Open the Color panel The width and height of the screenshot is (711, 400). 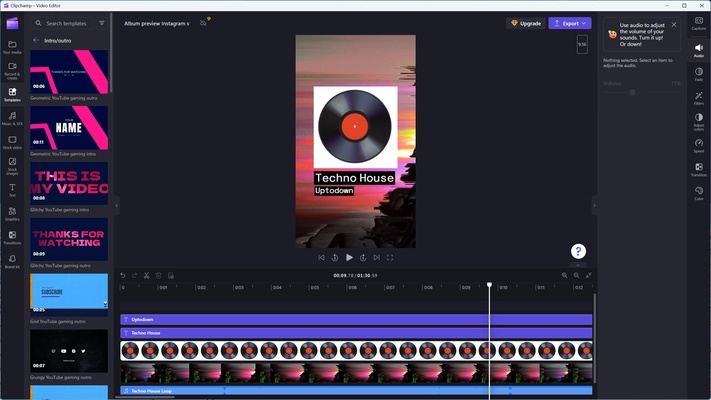pos(699,193)
